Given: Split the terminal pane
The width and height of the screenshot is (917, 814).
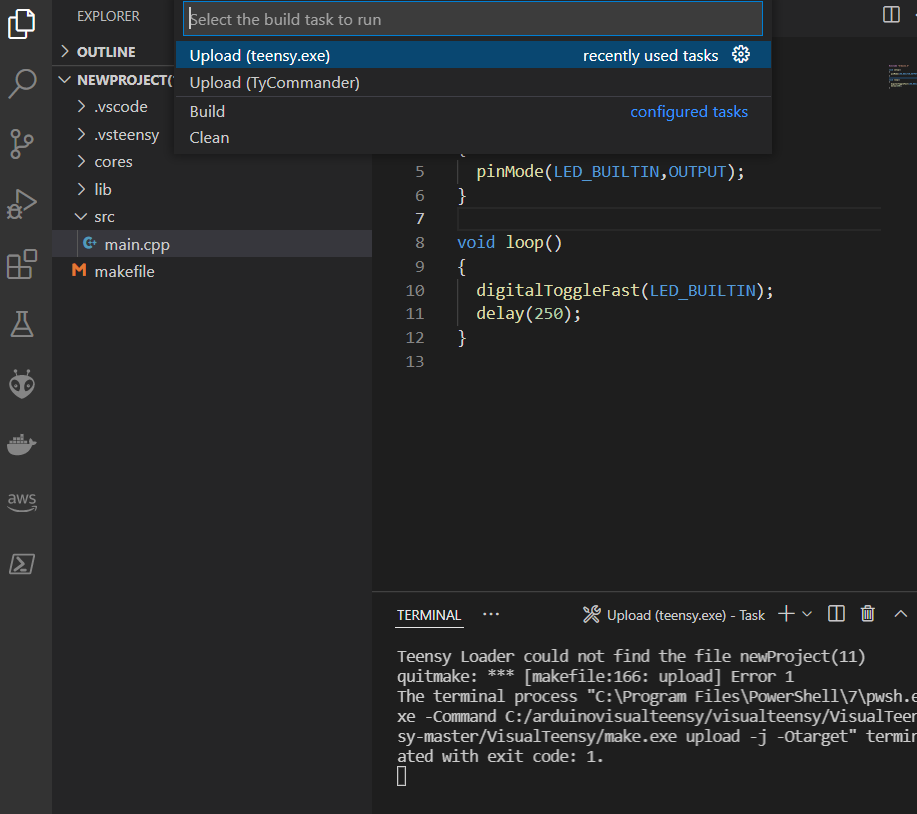Looking at the screenshot, I should pyautogui.click(x=836, y=614).
